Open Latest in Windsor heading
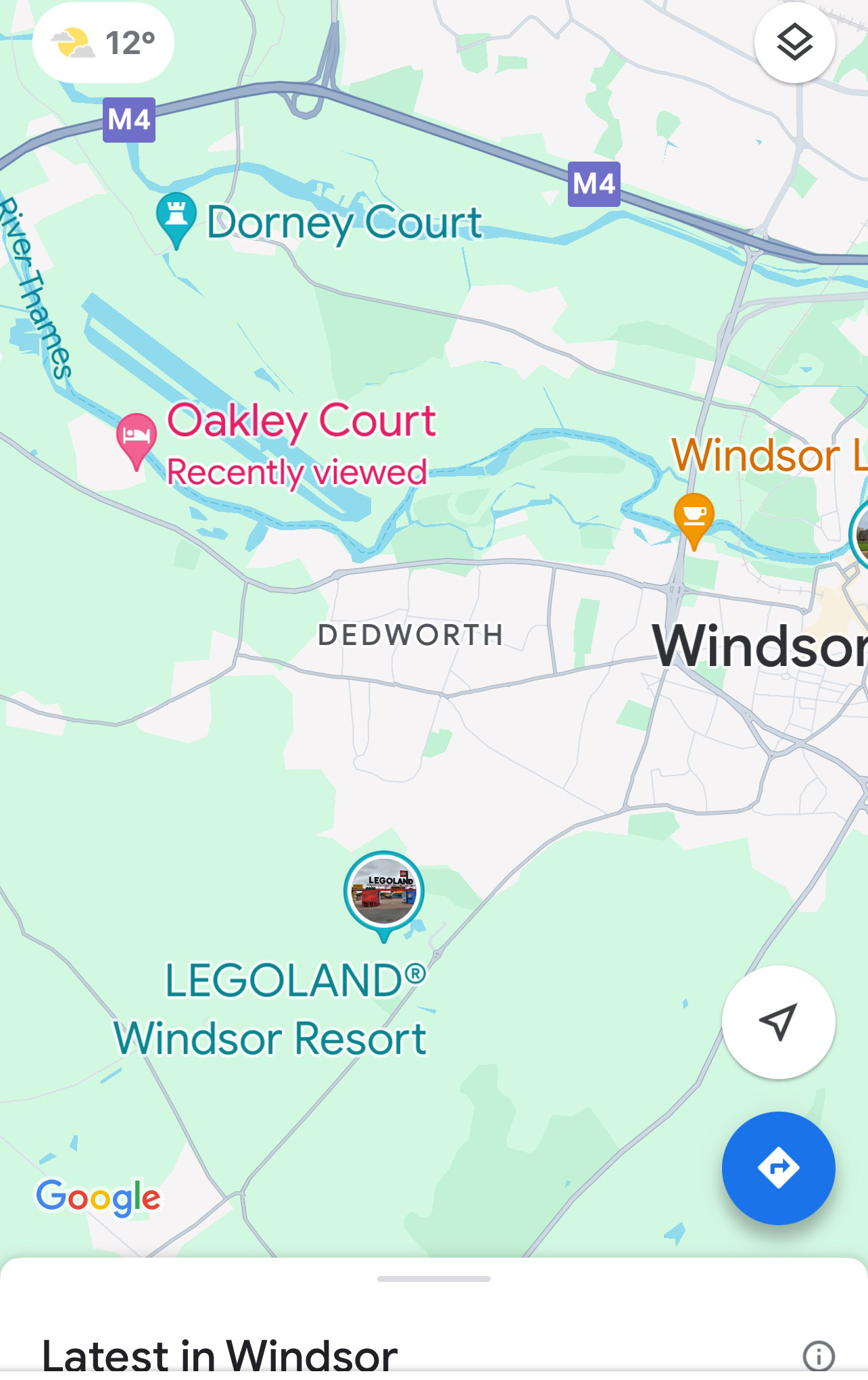The width and height of the screenshot is (868, 1380). tap(220, 1355)
